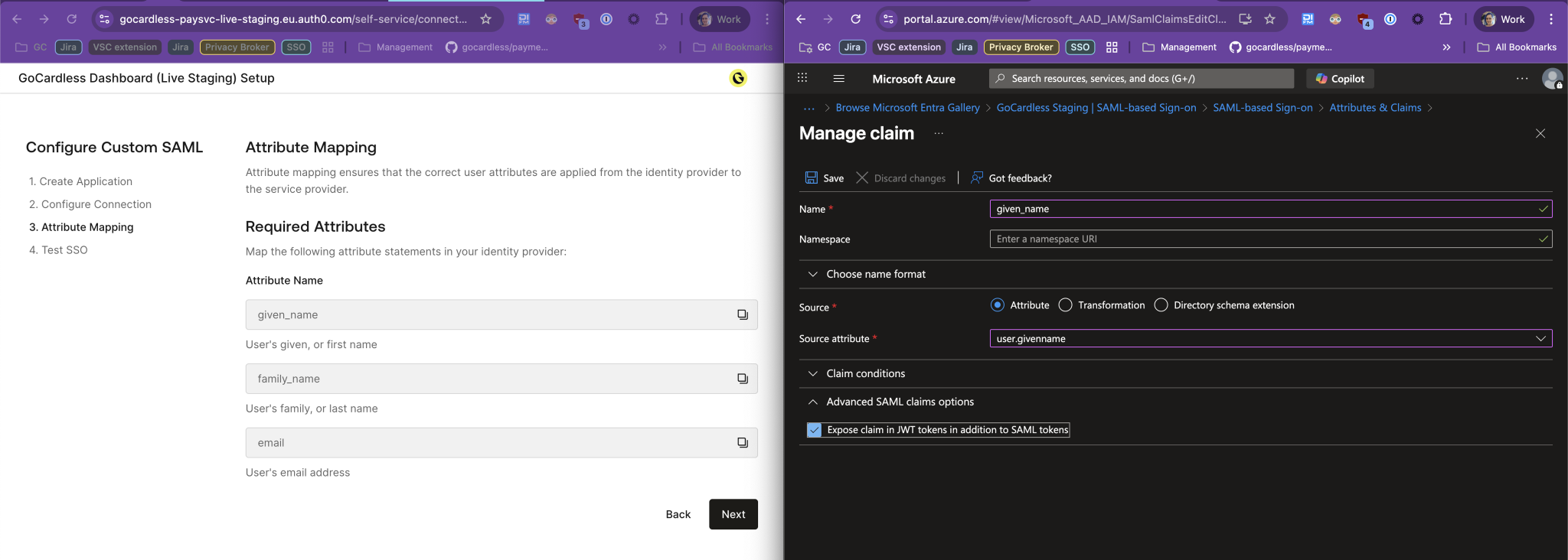Expand the Claim conditions section
The image size is (1568, 560).
coord(812,373)
